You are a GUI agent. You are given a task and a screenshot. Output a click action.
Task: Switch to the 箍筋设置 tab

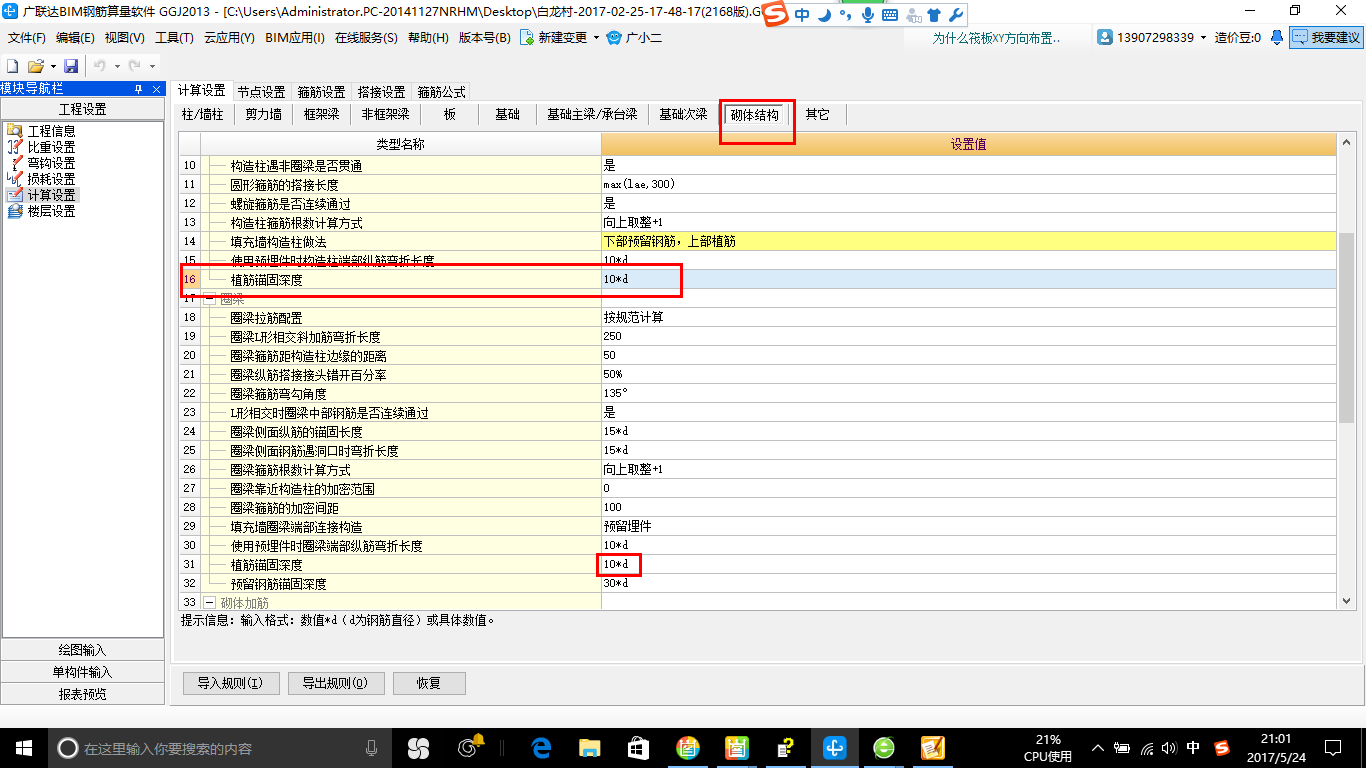pyautogui.click(x=321, y=92)
